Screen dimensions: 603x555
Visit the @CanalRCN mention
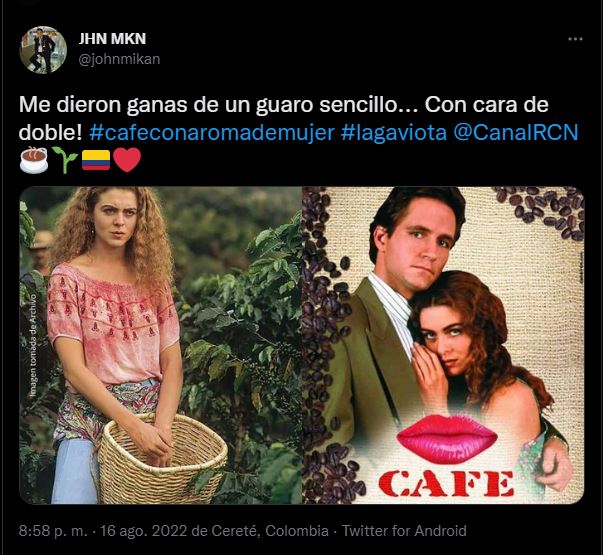(516, 133)
